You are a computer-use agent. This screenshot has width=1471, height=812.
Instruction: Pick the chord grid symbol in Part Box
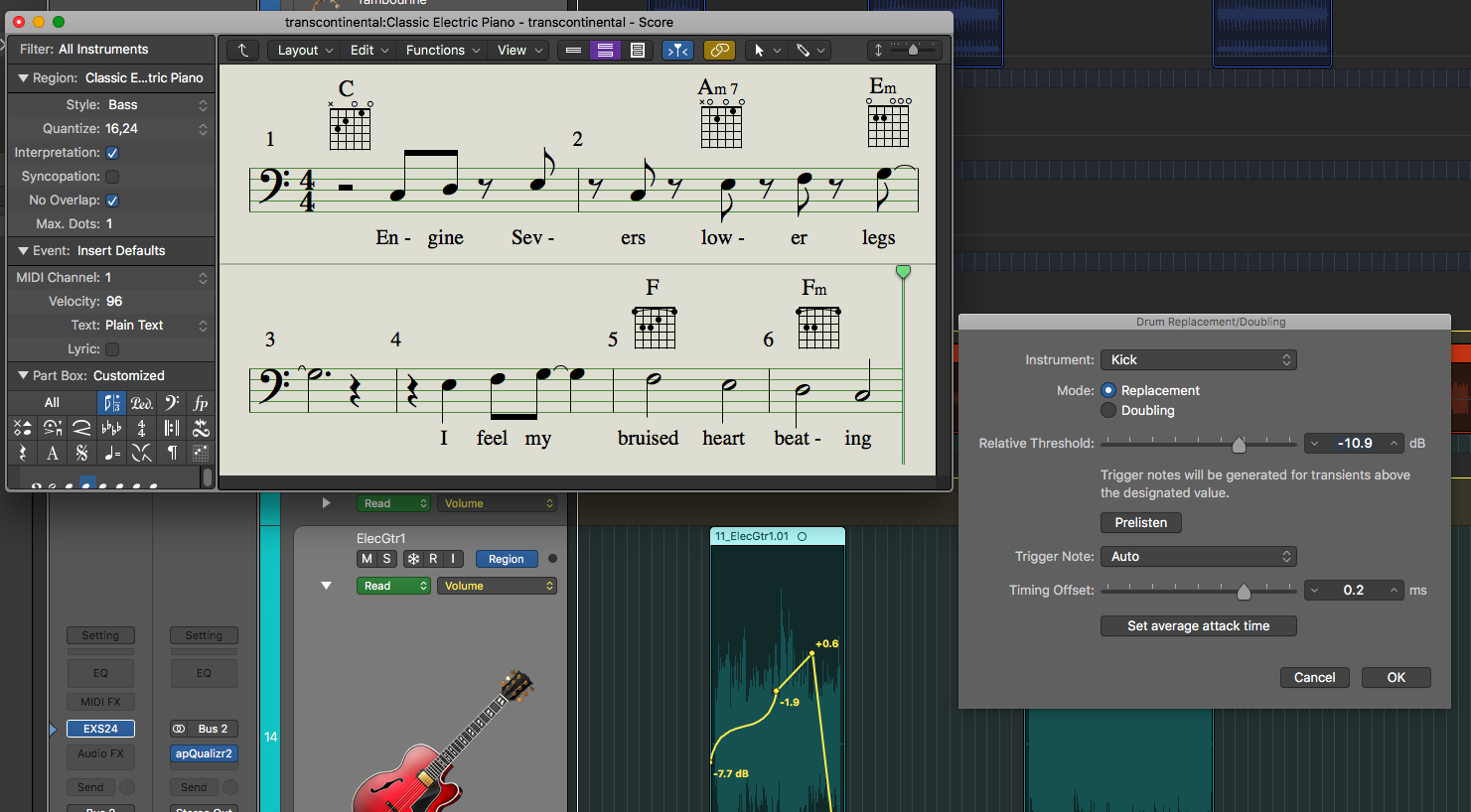(x=201, y=453)
